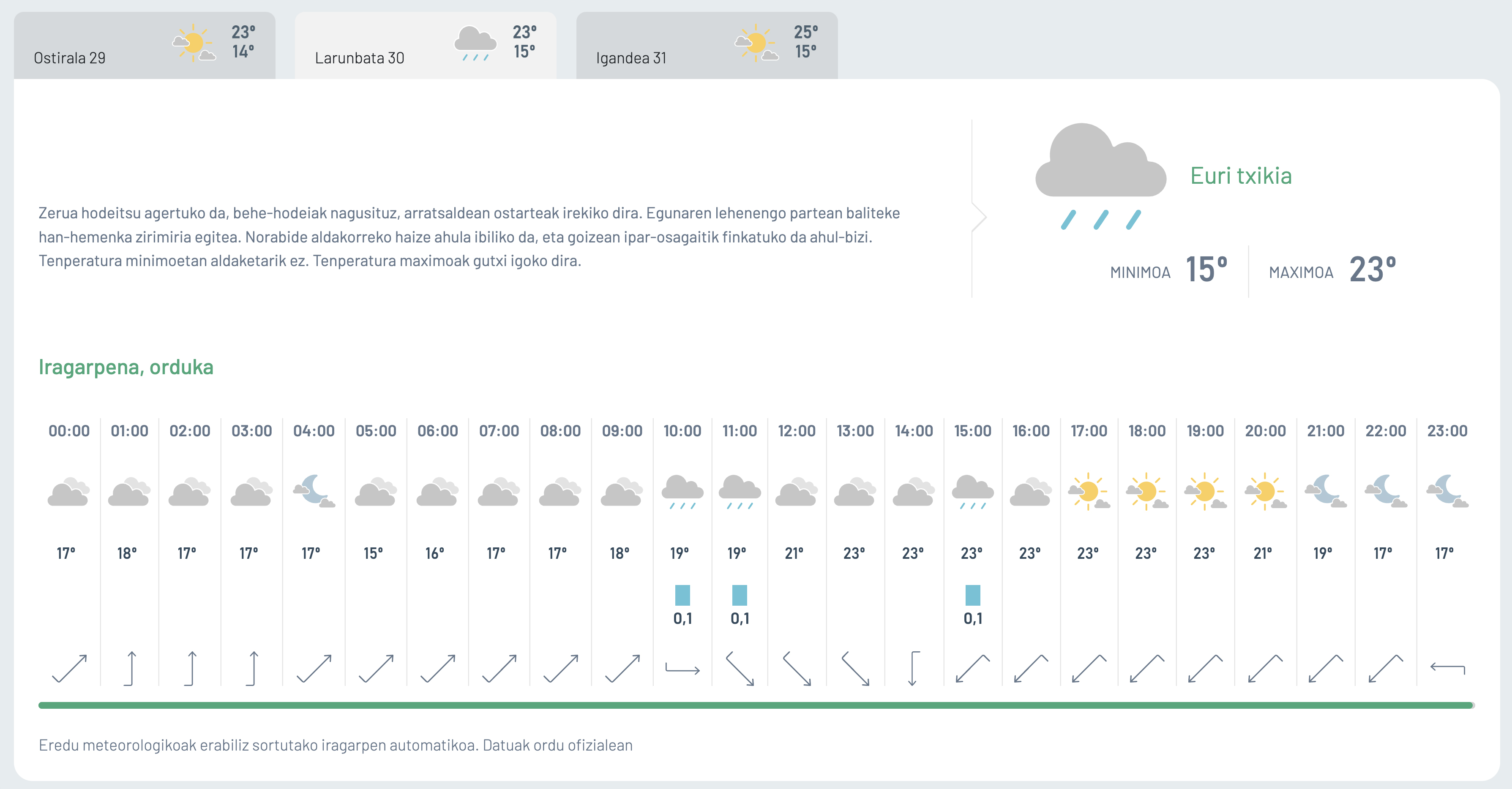The height and width of the screenshot is (789, 1512).
Task: Click the southwest wind arrow at 15:00
Action: point(973,668)
